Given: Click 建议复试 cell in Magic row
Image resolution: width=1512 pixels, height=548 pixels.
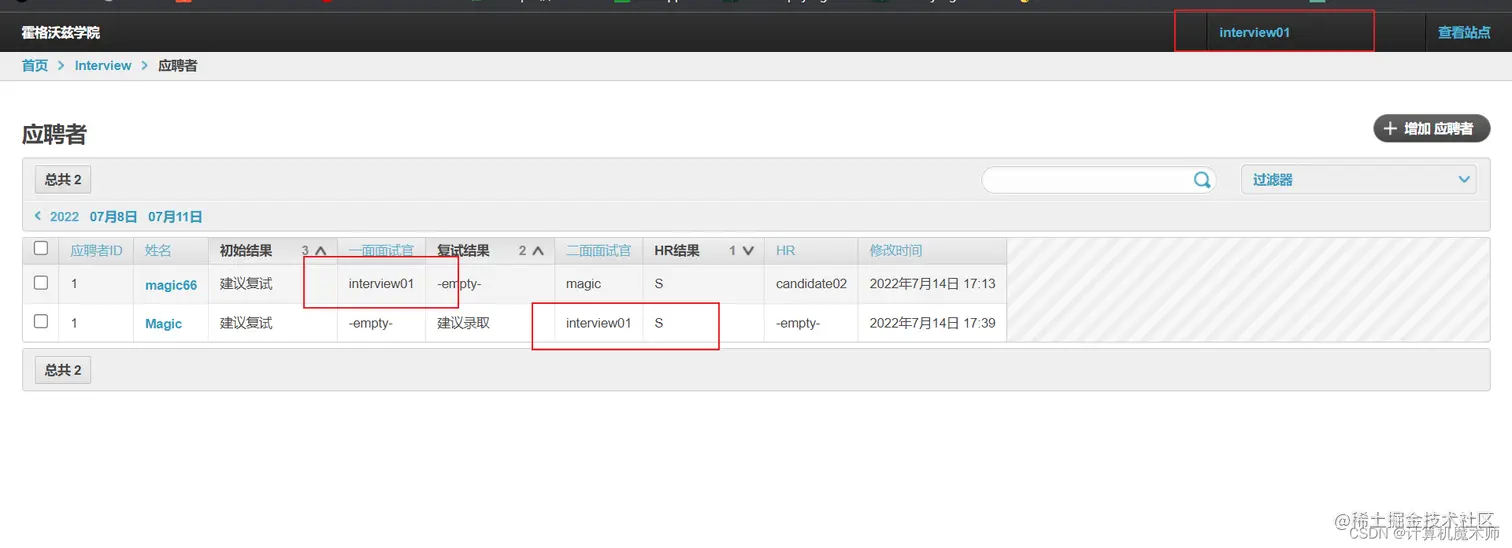Looking at the screenshot, I should click(246, 323).
